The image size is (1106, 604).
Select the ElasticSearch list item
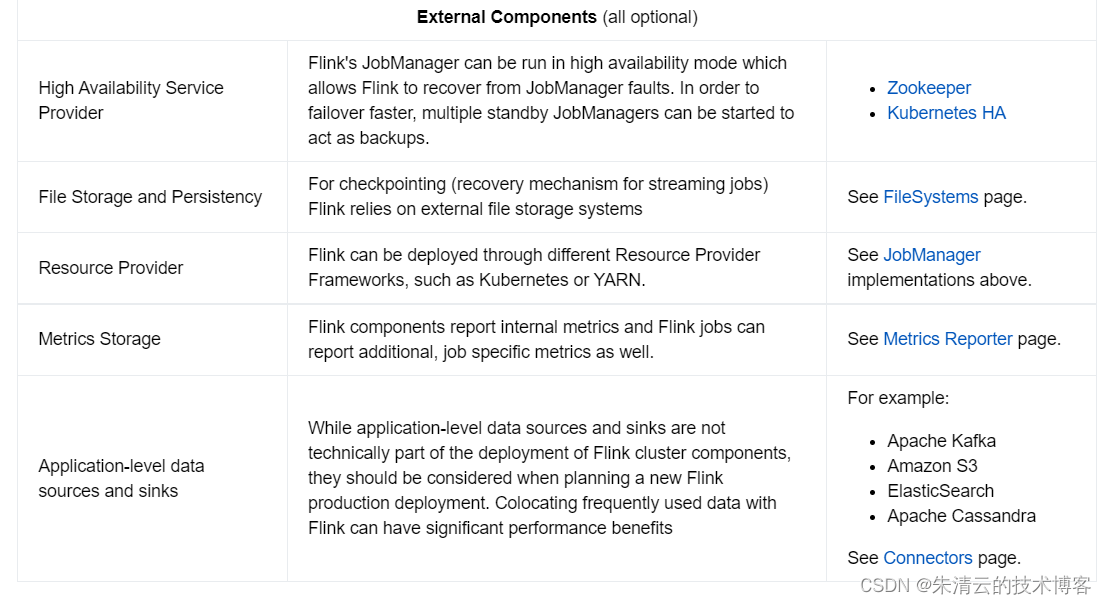pos(940,491)
